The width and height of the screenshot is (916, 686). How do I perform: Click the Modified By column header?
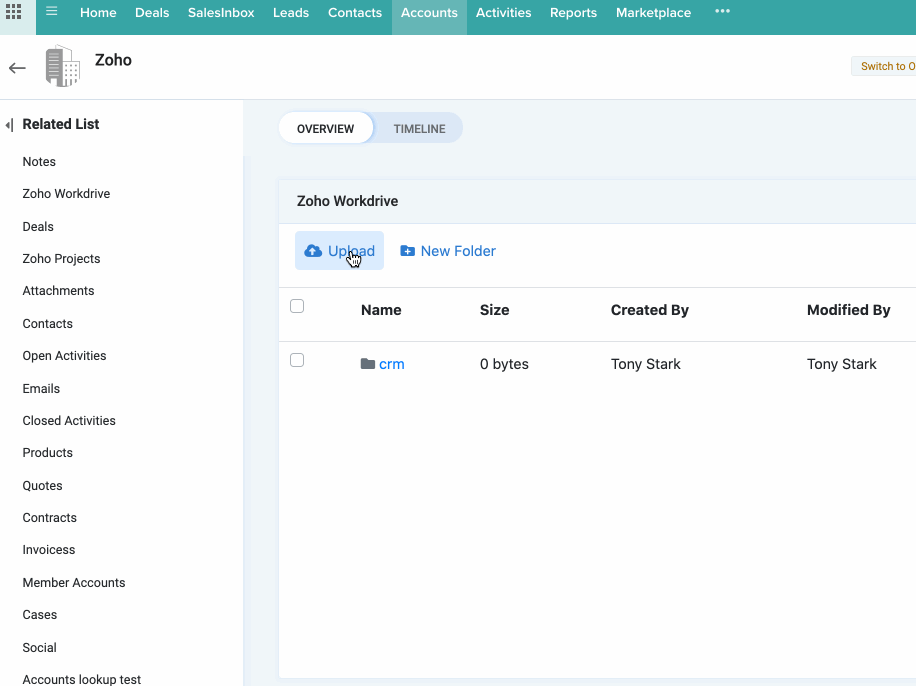(848, 310)
